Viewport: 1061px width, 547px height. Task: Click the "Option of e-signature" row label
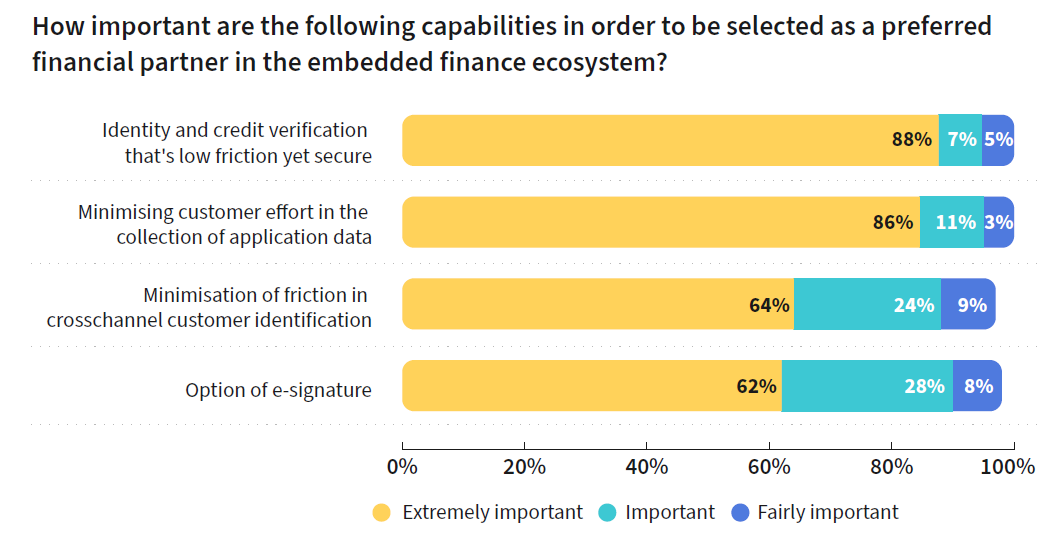(x=278, y=390)
